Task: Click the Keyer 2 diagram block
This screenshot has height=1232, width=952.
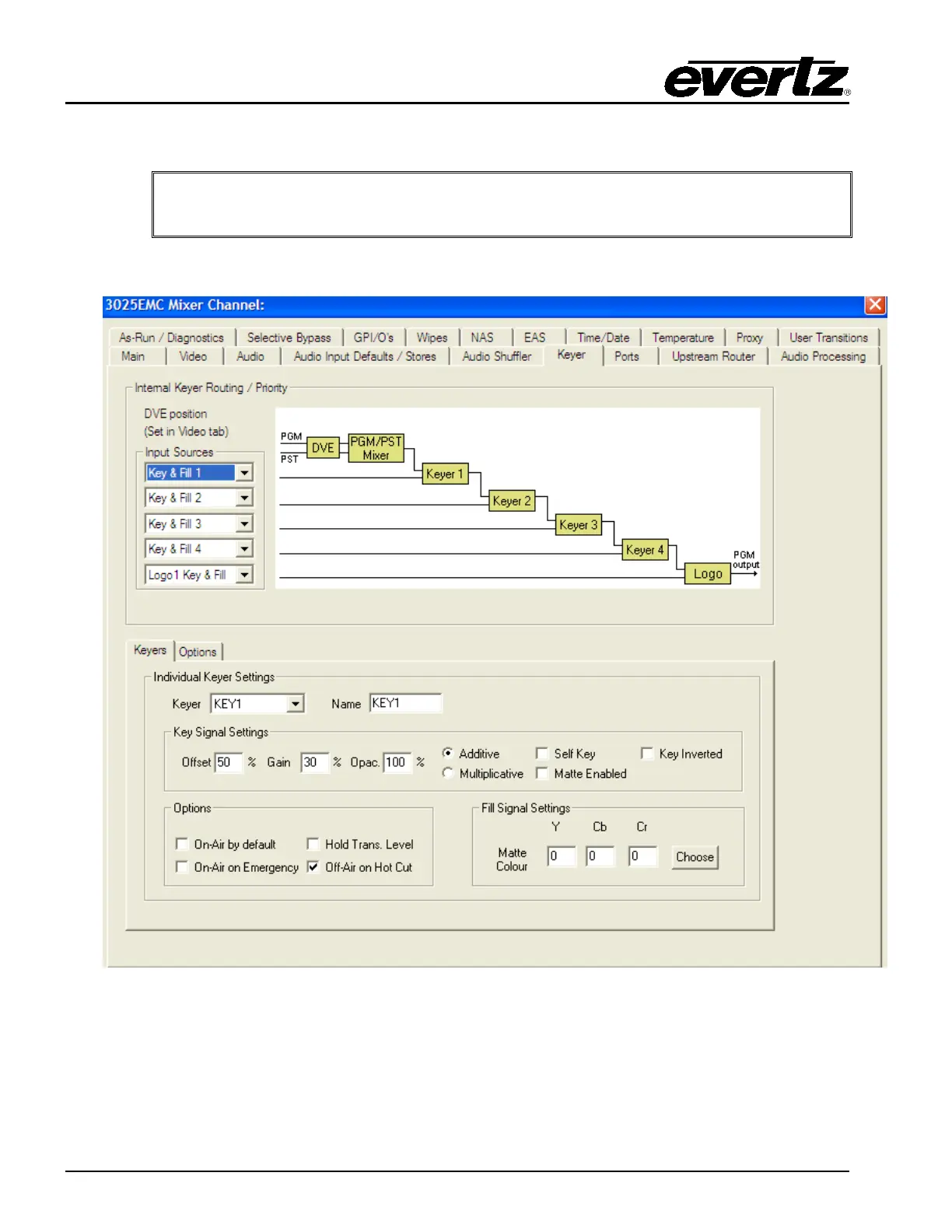Action: (512, 501)
